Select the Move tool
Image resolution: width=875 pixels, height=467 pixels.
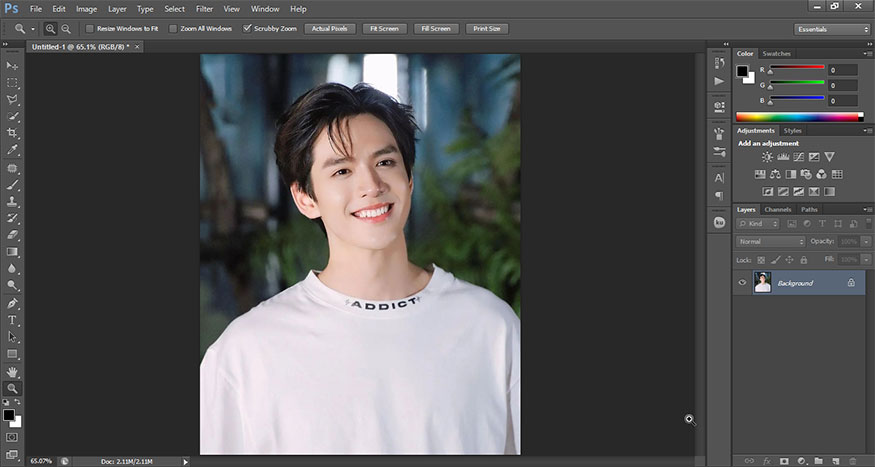[x=13, y=66]
